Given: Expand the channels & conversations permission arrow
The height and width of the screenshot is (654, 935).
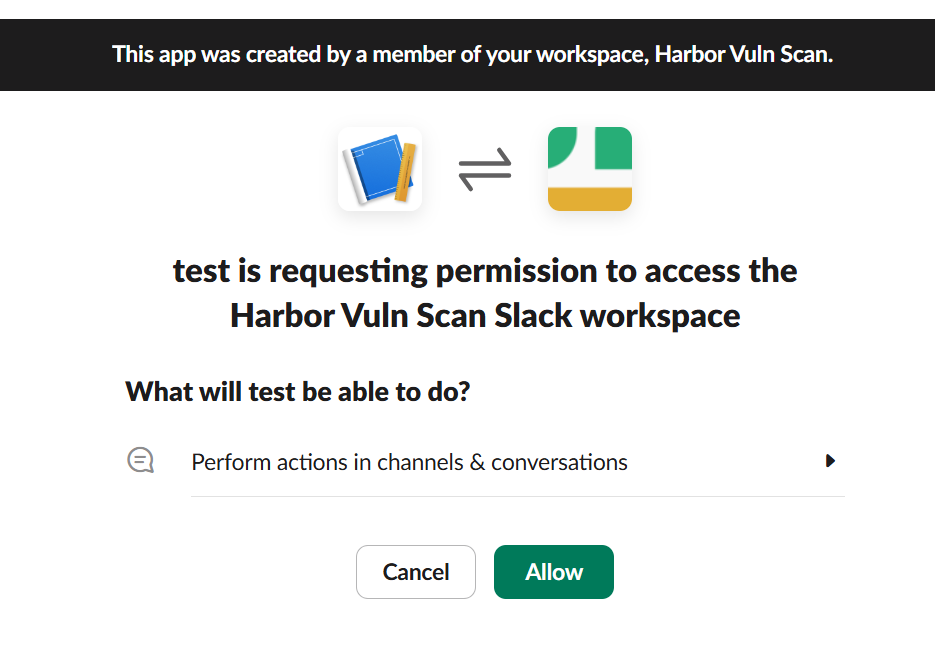Looking at the screenshot, I should coord(830,461).
